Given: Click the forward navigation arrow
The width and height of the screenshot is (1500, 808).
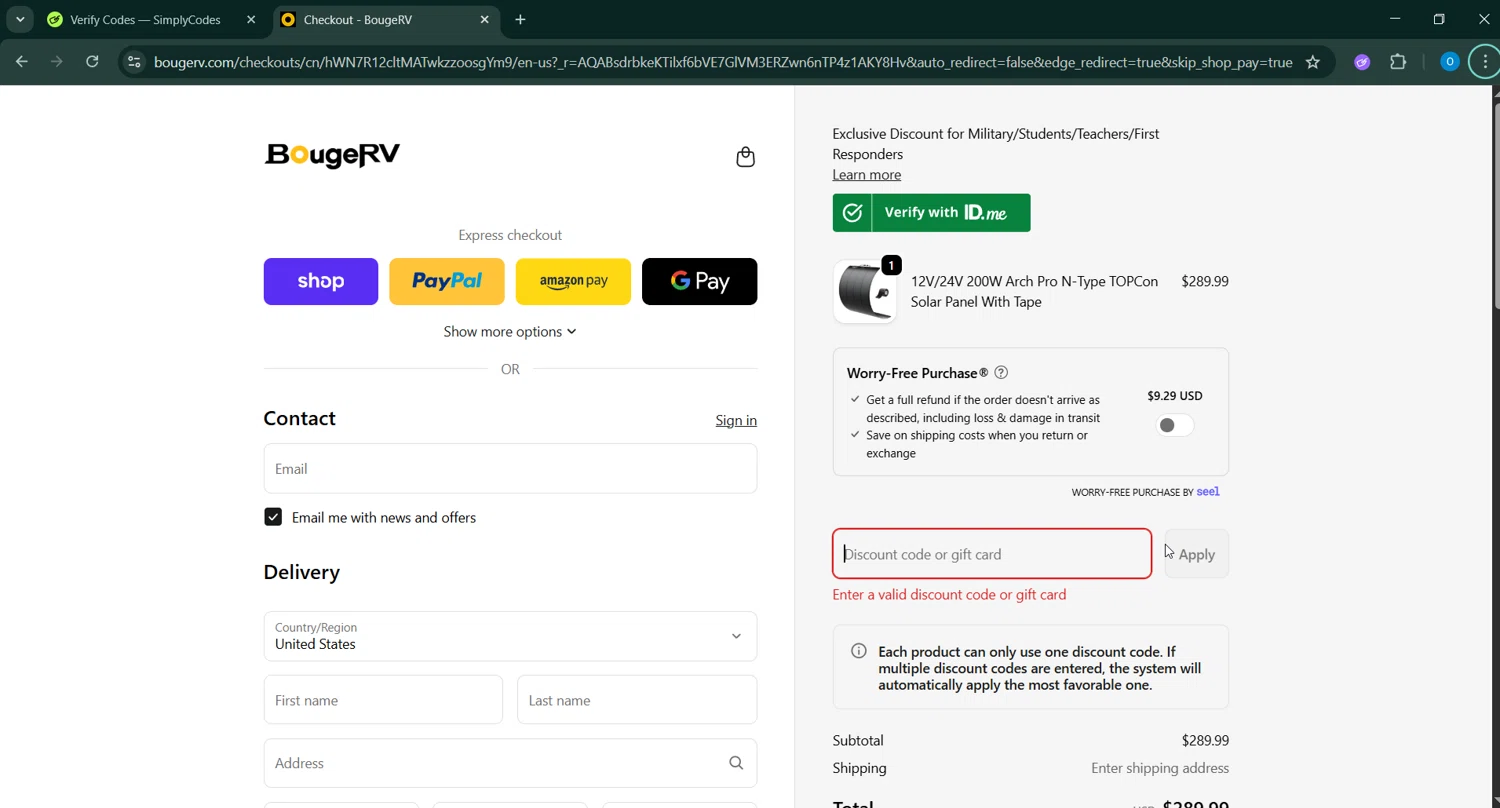Looking at the screenshot, I should [57, 62].
